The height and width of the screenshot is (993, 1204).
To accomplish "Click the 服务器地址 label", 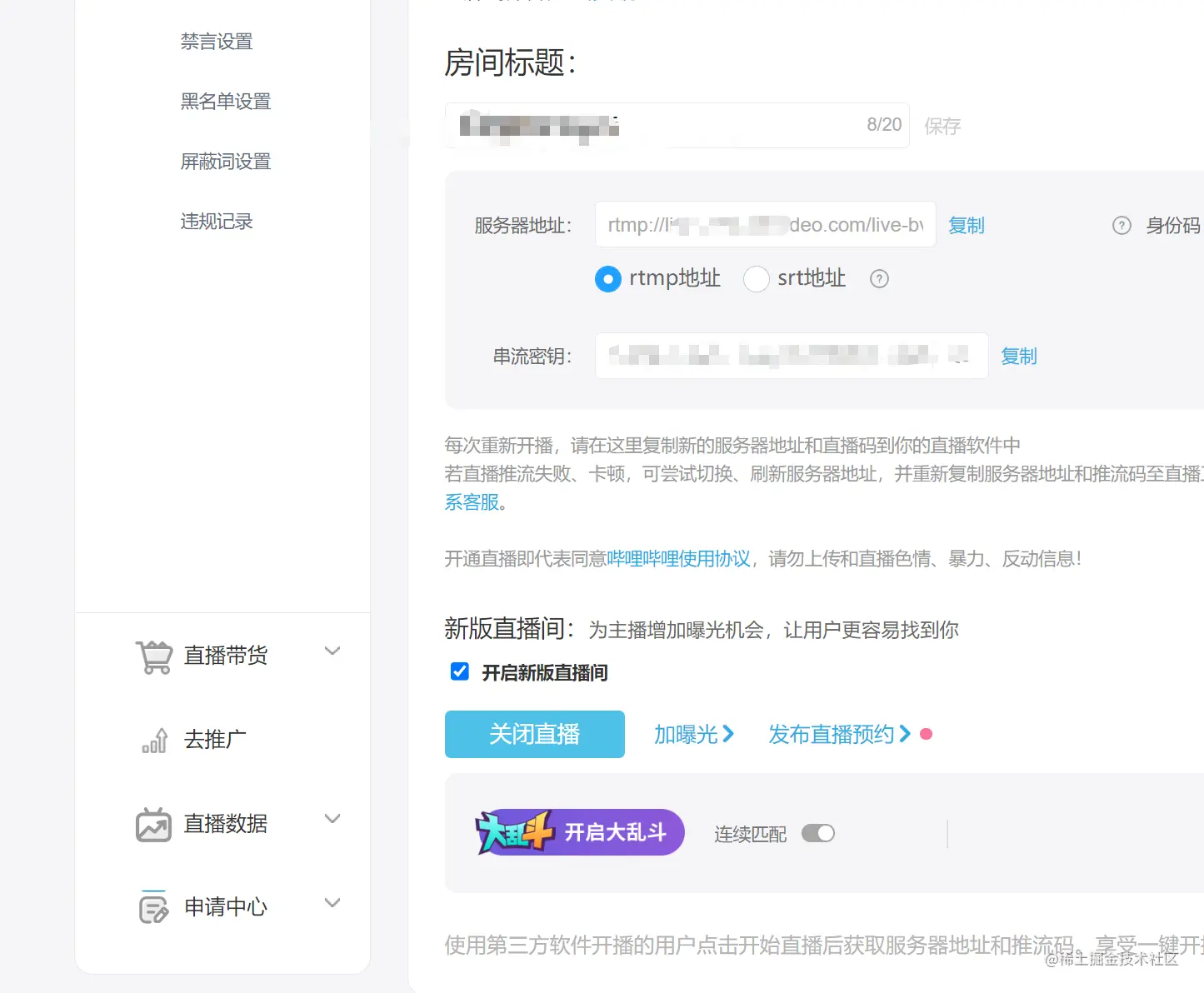I will coord(523,226).
